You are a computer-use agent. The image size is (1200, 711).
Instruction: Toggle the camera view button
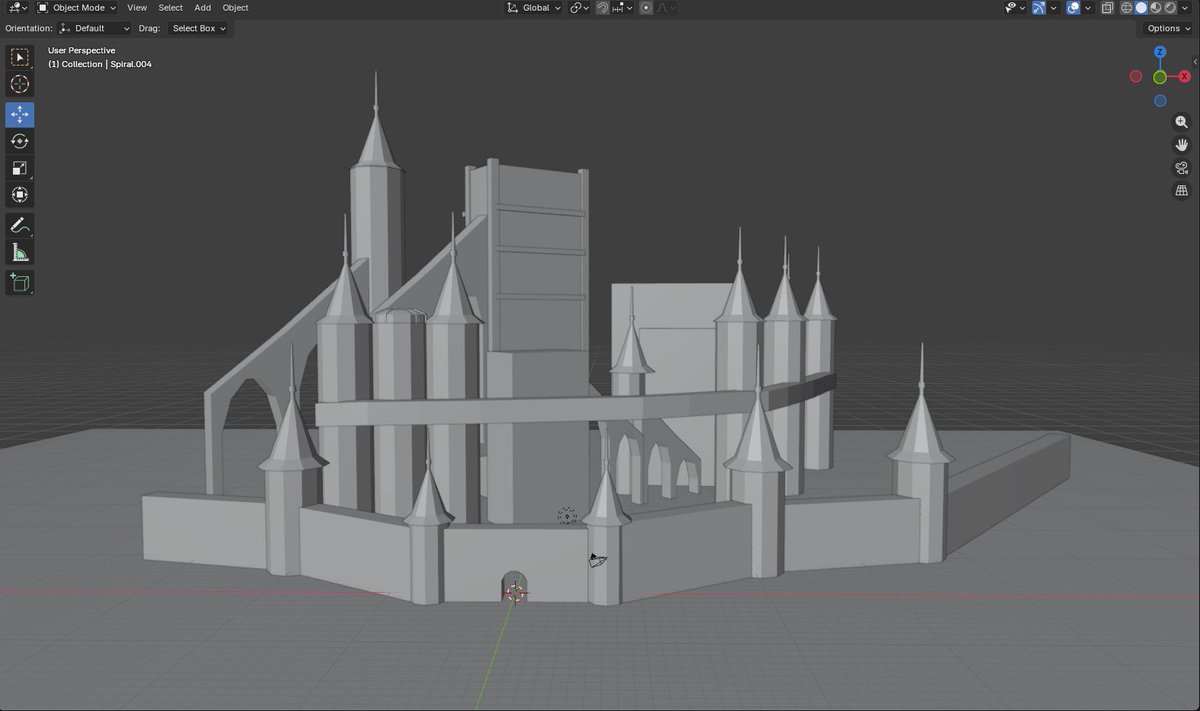(1181, 167)
